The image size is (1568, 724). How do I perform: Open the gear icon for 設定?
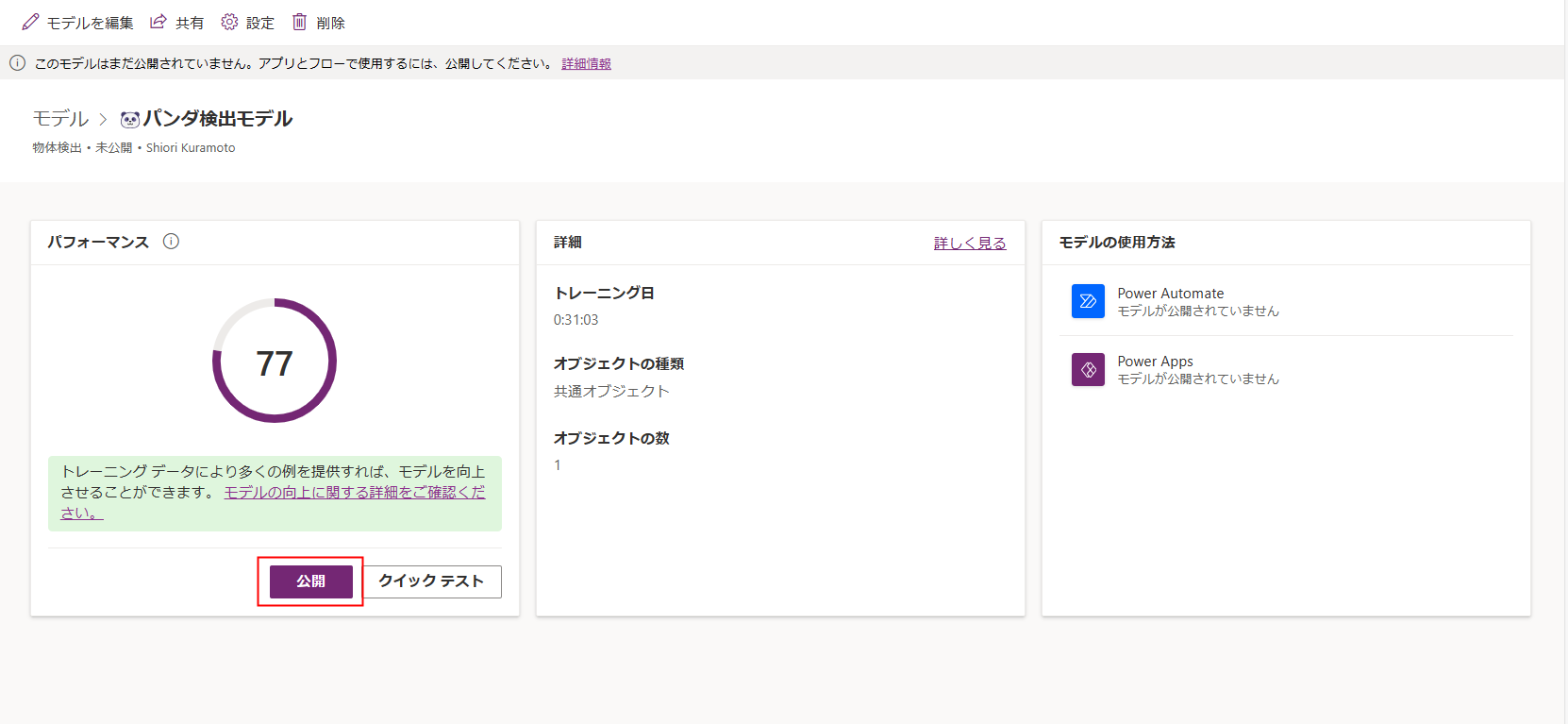point(229,22)
